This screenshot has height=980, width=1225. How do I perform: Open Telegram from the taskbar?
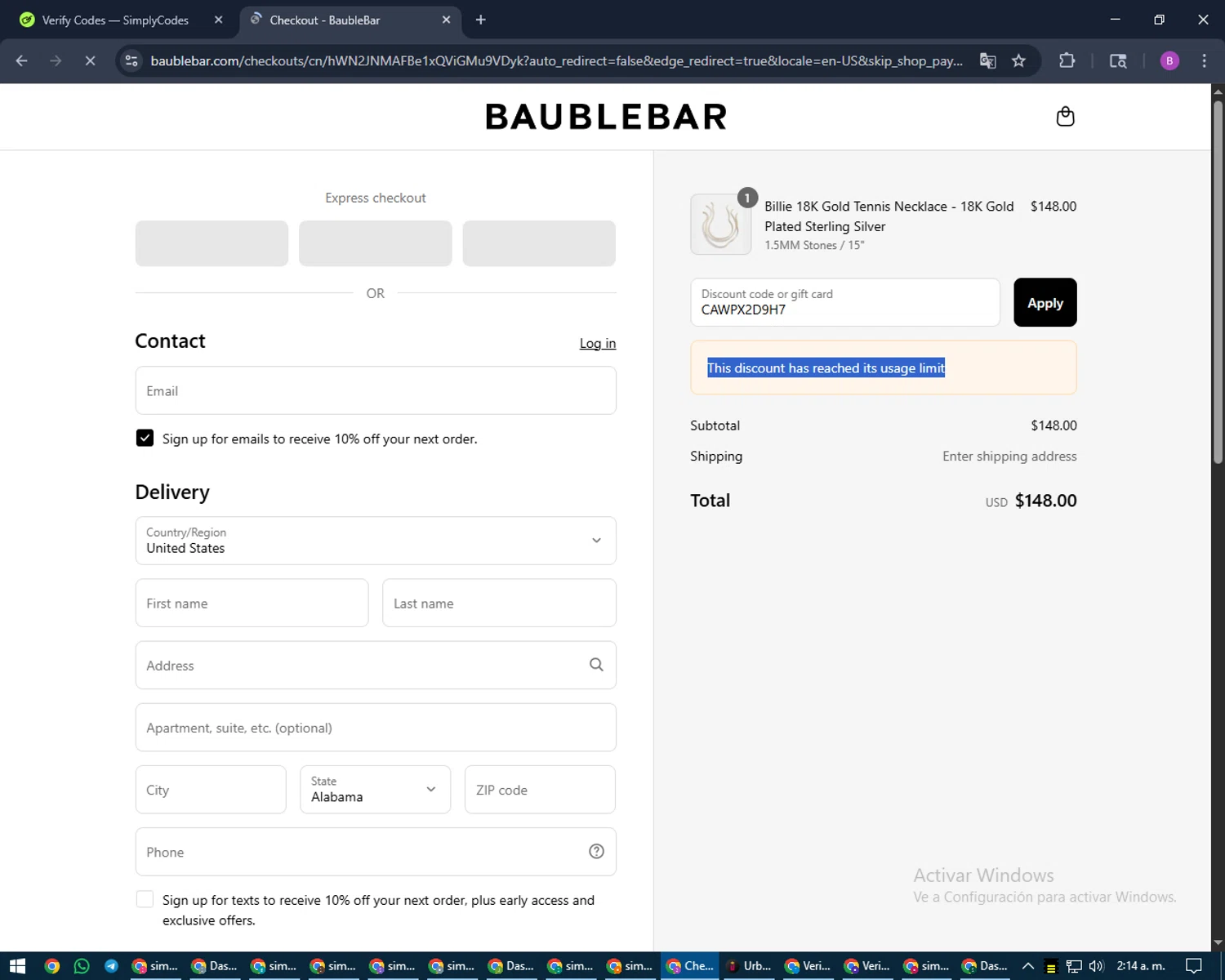[111, 966]
